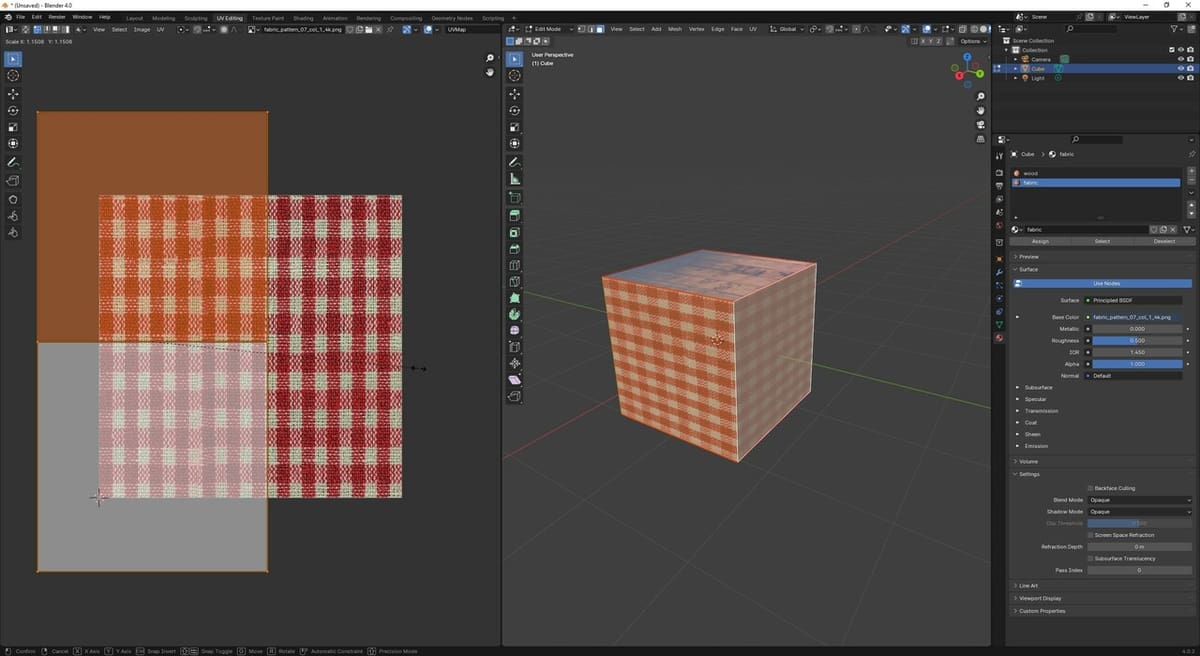1200x656 pixels.
Task: Enable Subsurface Translucency checkbox
Action: (x=1091, y=558)
